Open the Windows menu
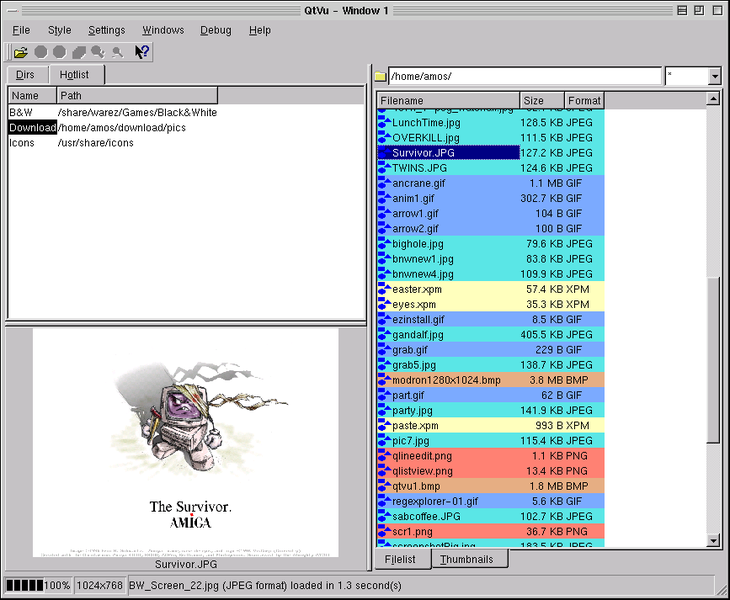730x600 pixels. coord(163,30)
